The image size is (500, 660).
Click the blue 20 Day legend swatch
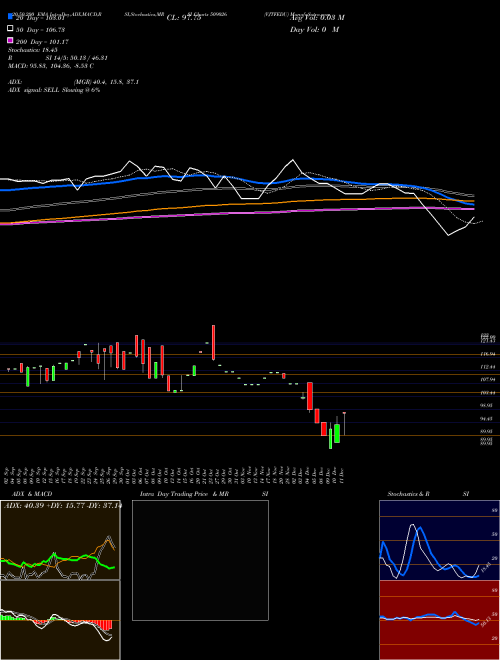click(10, 17)
